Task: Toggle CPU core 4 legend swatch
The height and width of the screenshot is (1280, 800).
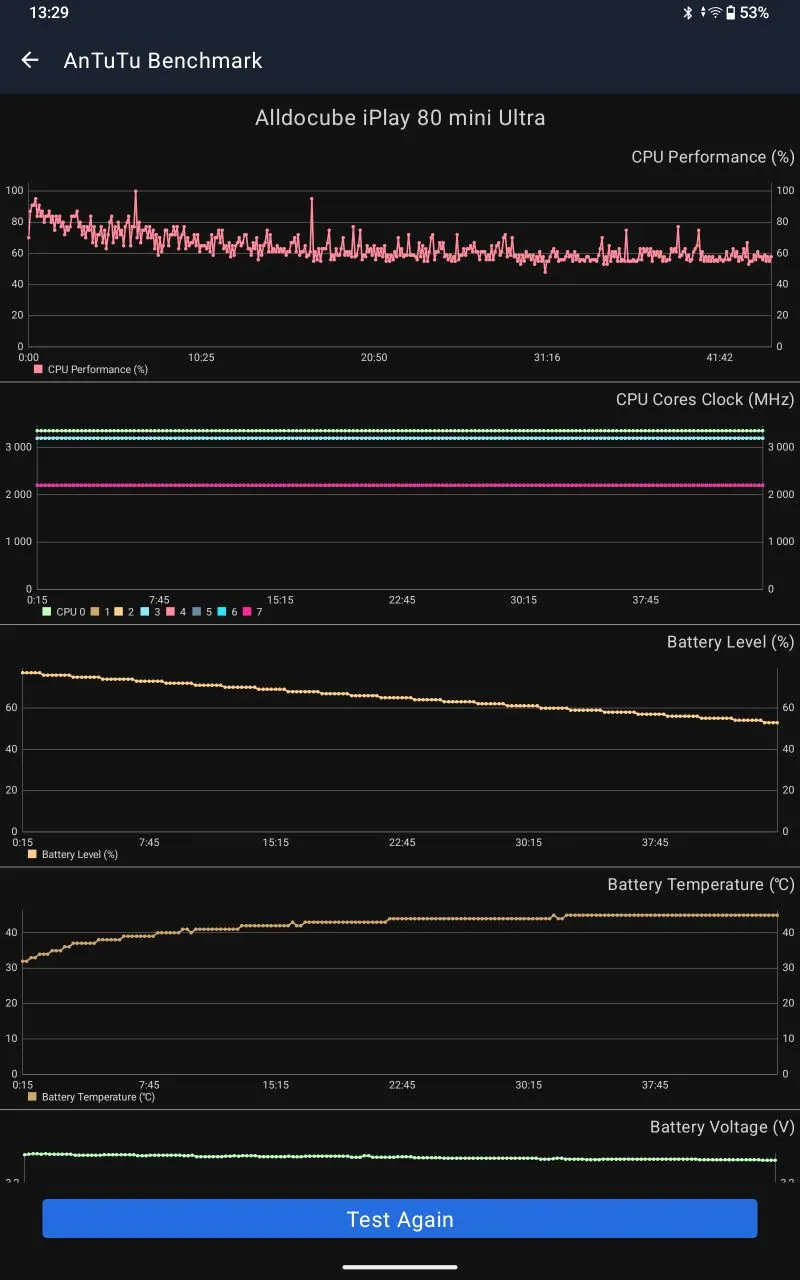Action: pyautogui.click(x=170, y=612)
